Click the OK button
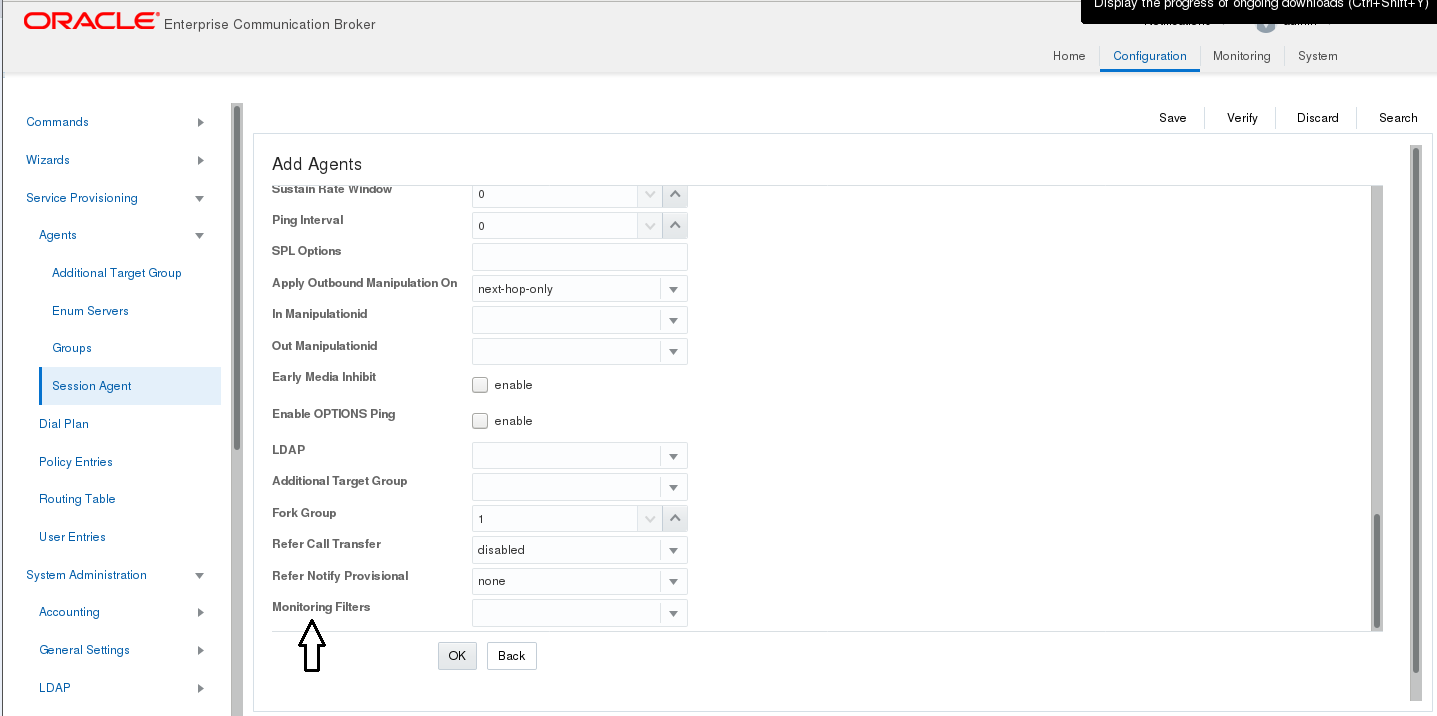 [x=457, y=656]
